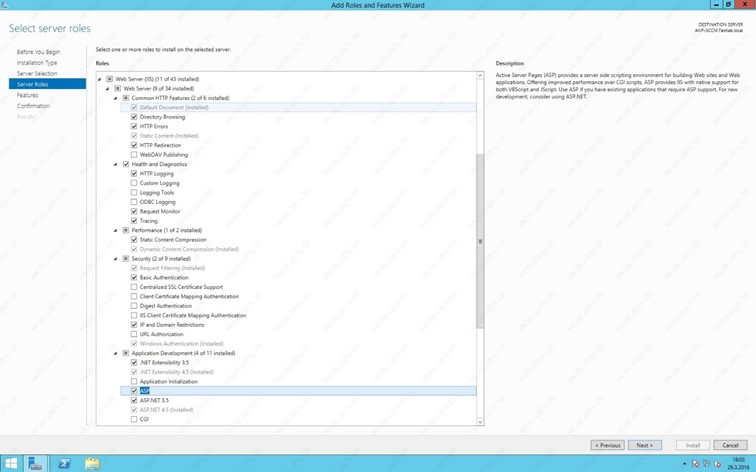This screenshot has height=472, width=756.
Task: Tick the CGI checkbox
Action: [x=134, y=419]
